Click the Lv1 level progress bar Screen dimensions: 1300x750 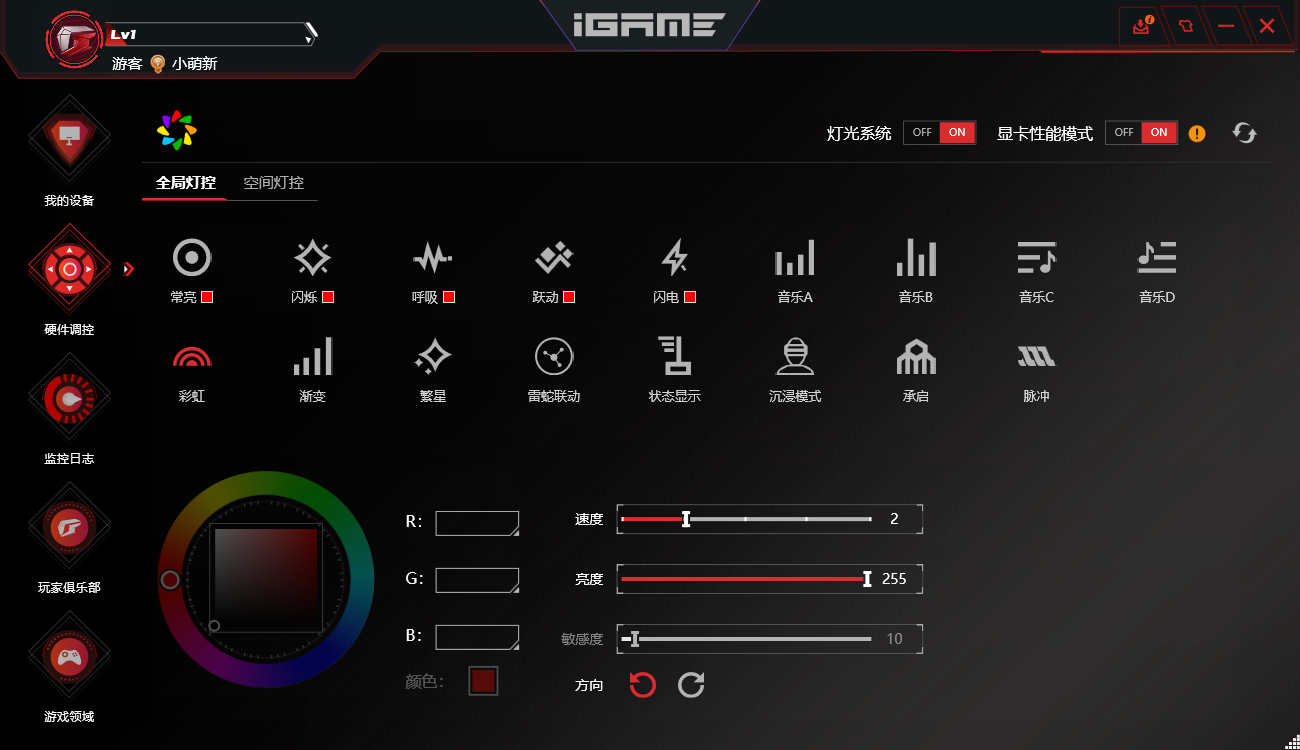pyautogui.click(x=211, y=34)
